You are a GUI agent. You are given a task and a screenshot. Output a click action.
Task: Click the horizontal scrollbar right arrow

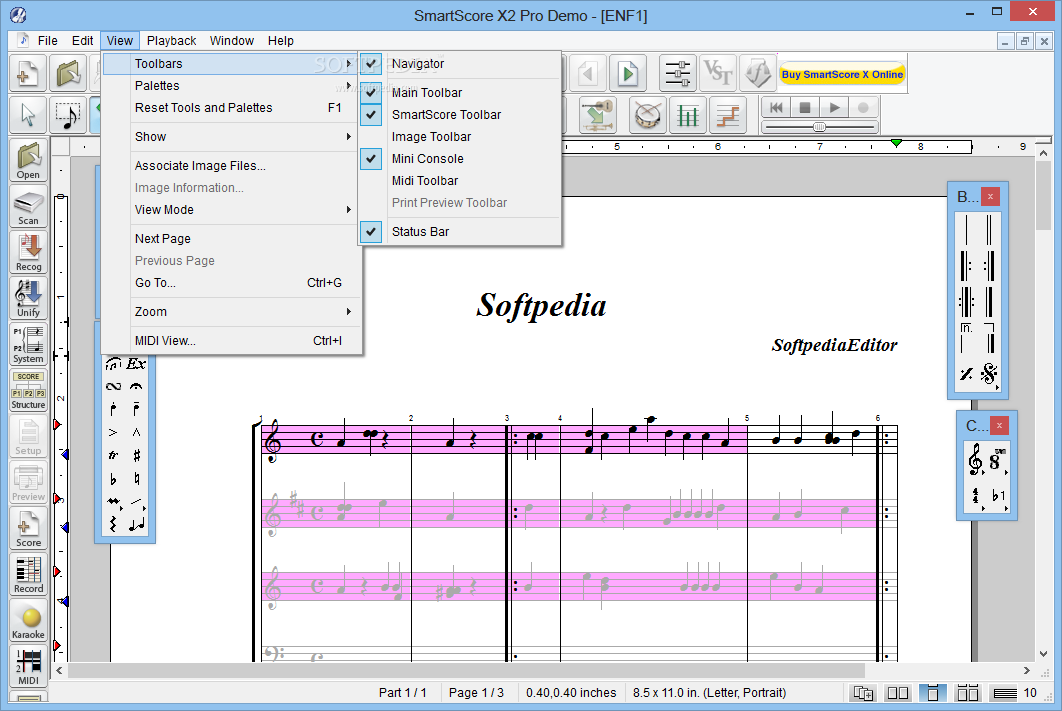tap(1027, 670)
